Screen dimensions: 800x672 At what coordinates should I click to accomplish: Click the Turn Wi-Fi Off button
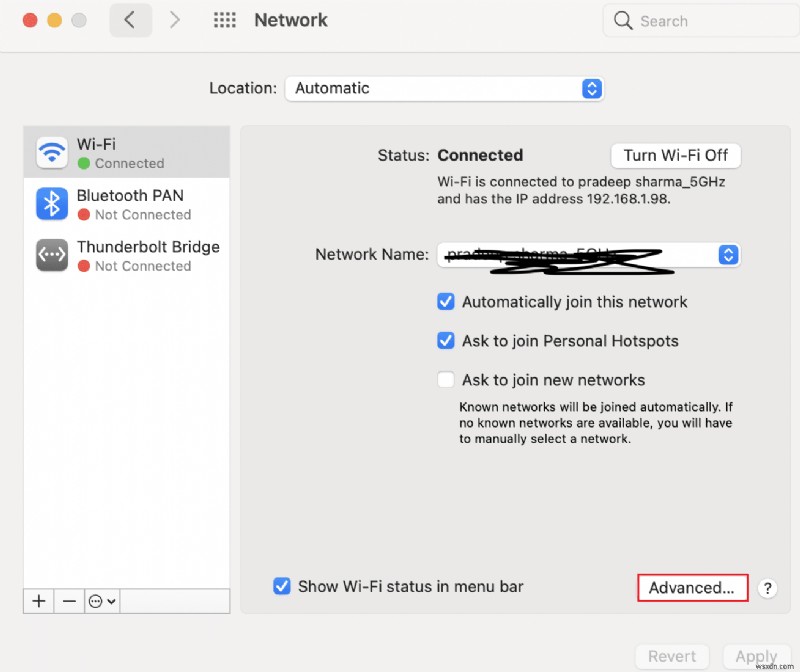[675, 155]
